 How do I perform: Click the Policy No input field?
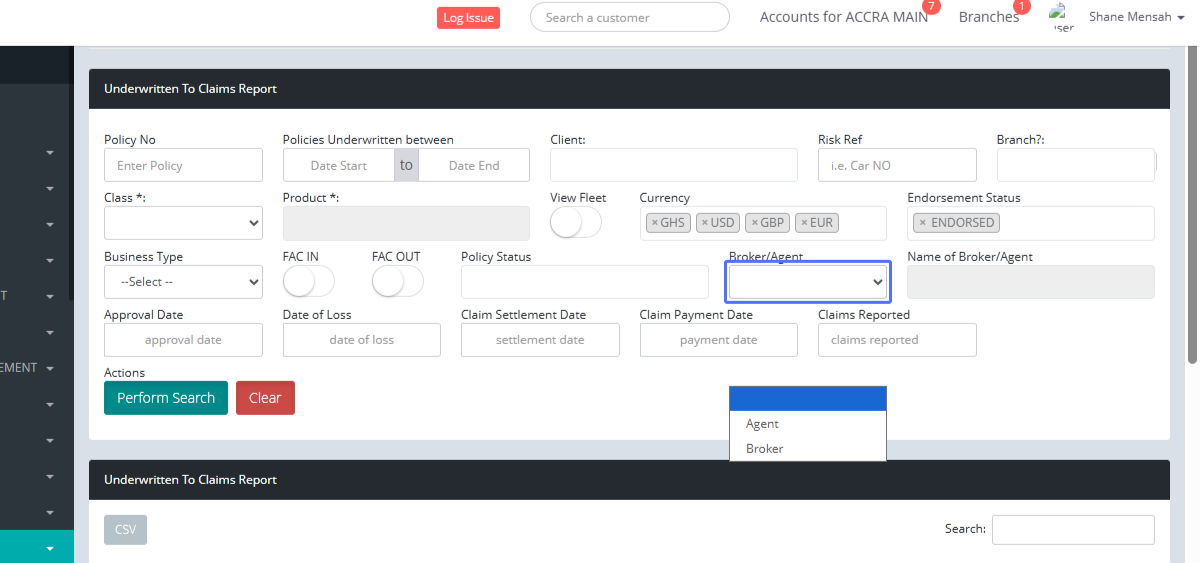tap(183, 166)
